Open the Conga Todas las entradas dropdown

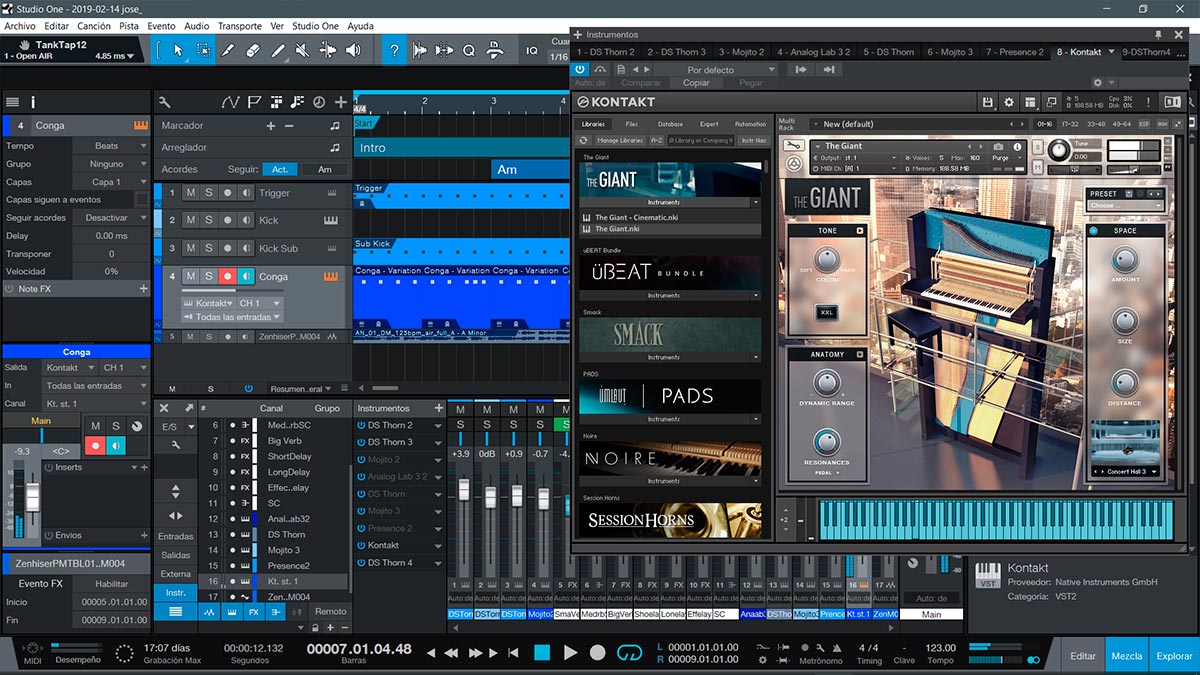coord(231,317)
